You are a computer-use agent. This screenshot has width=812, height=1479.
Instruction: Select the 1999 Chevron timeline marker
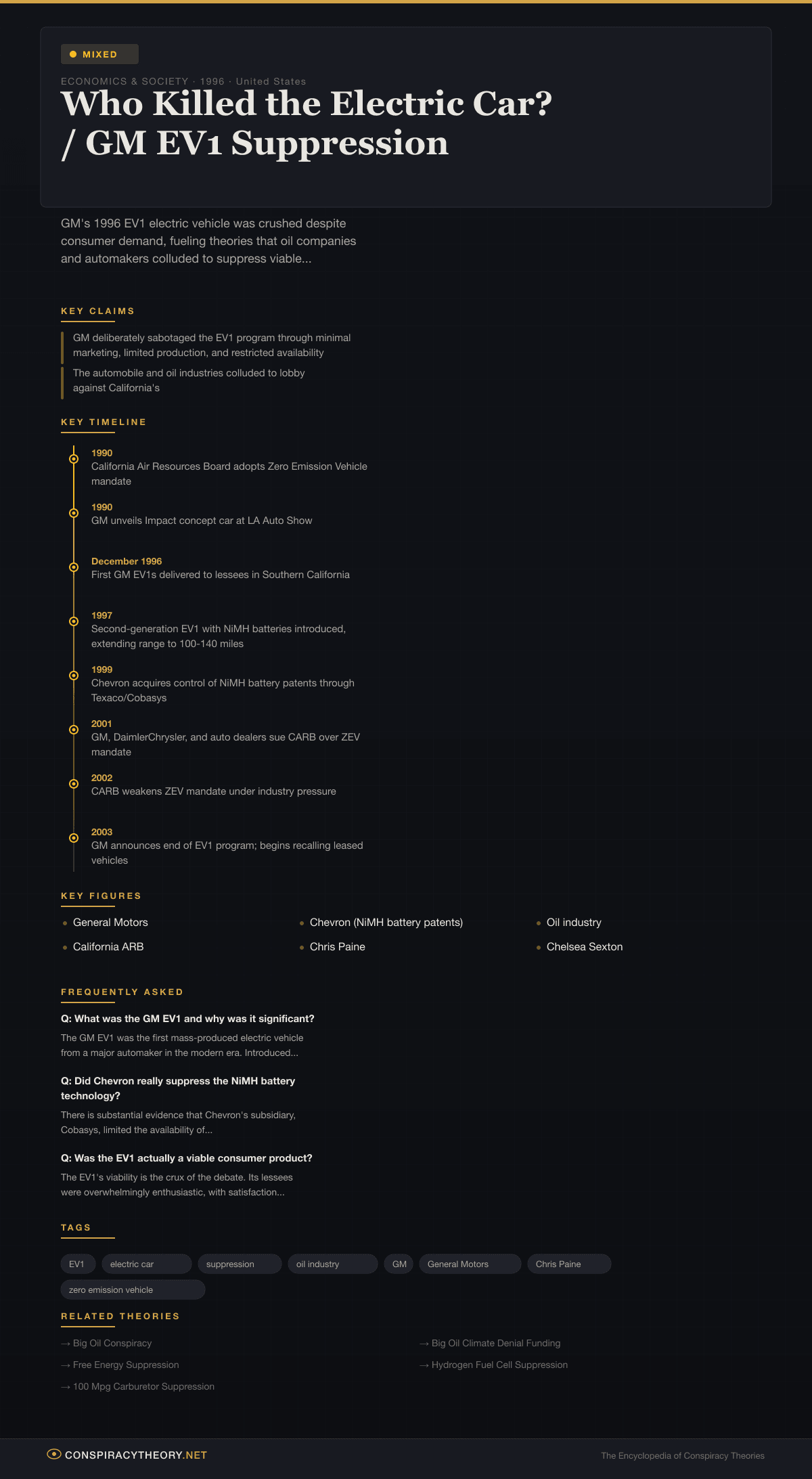tap(74, 676)
